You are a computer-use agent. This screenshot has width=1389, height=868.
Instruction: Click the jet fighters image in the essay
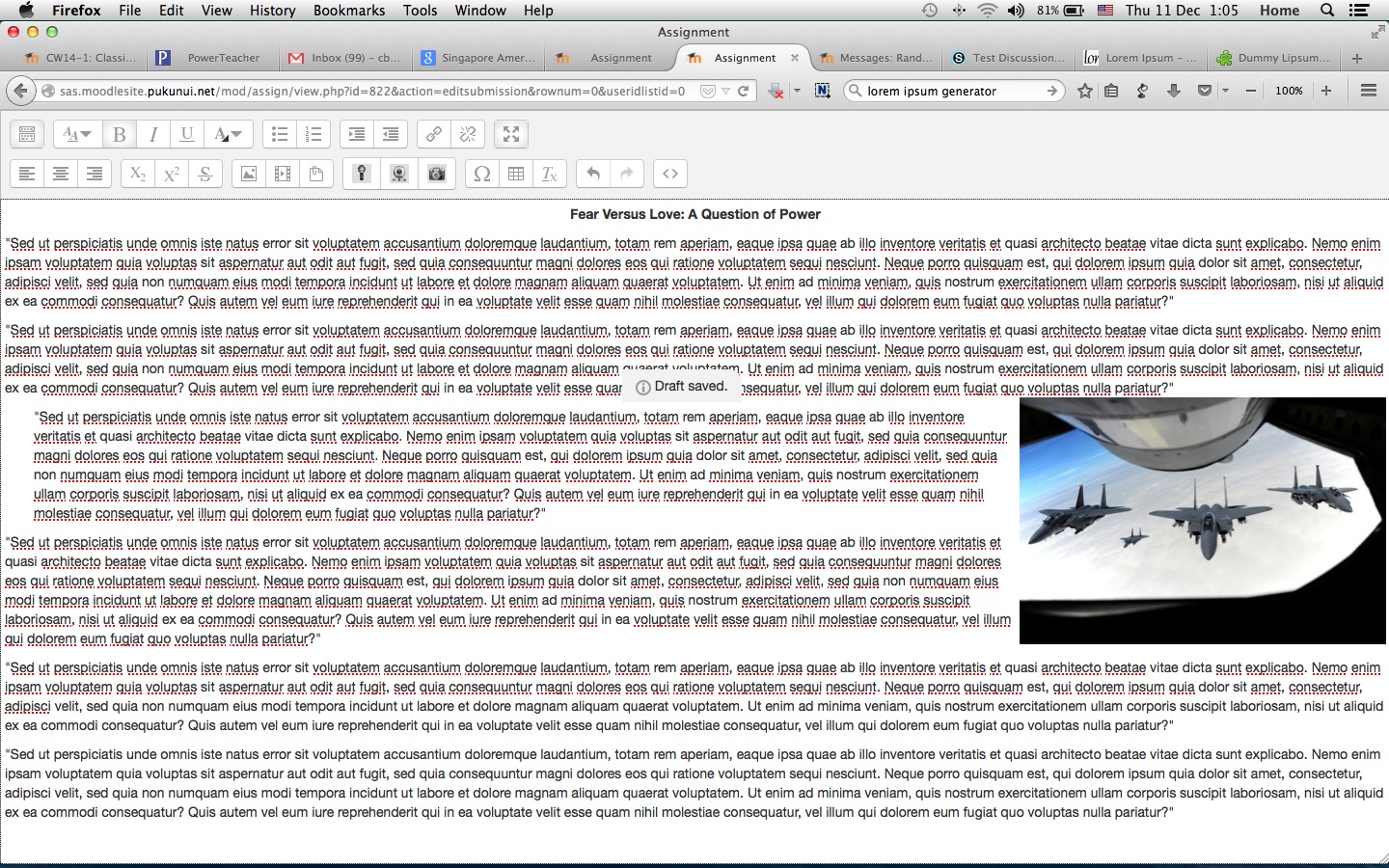click(x=1203, y=521)
